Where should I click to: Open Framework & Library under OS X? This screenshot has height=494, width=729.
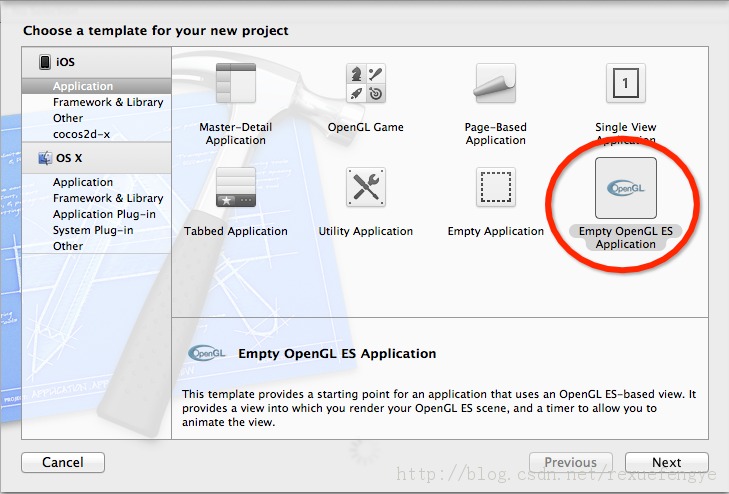click(96, 198)
